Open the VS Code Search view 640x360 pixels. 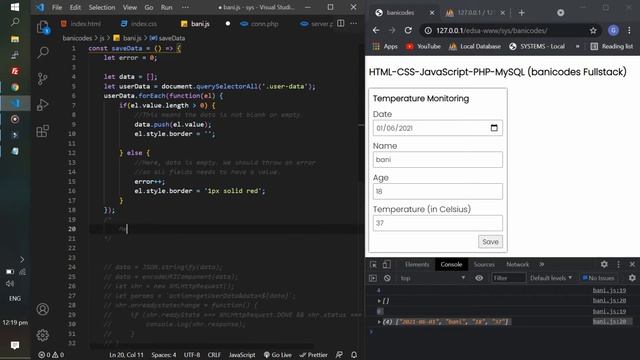pyautogui.click(x=43, y=52)
